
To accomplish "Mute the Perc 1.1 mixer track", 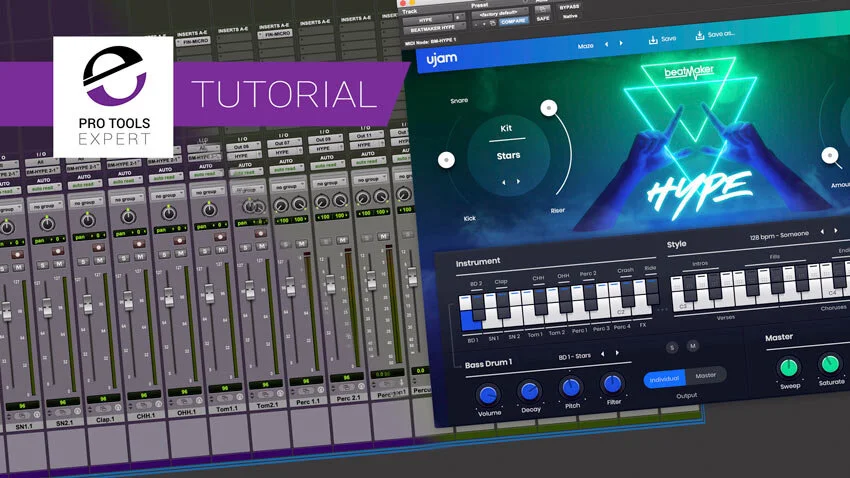I will [302, 244].
